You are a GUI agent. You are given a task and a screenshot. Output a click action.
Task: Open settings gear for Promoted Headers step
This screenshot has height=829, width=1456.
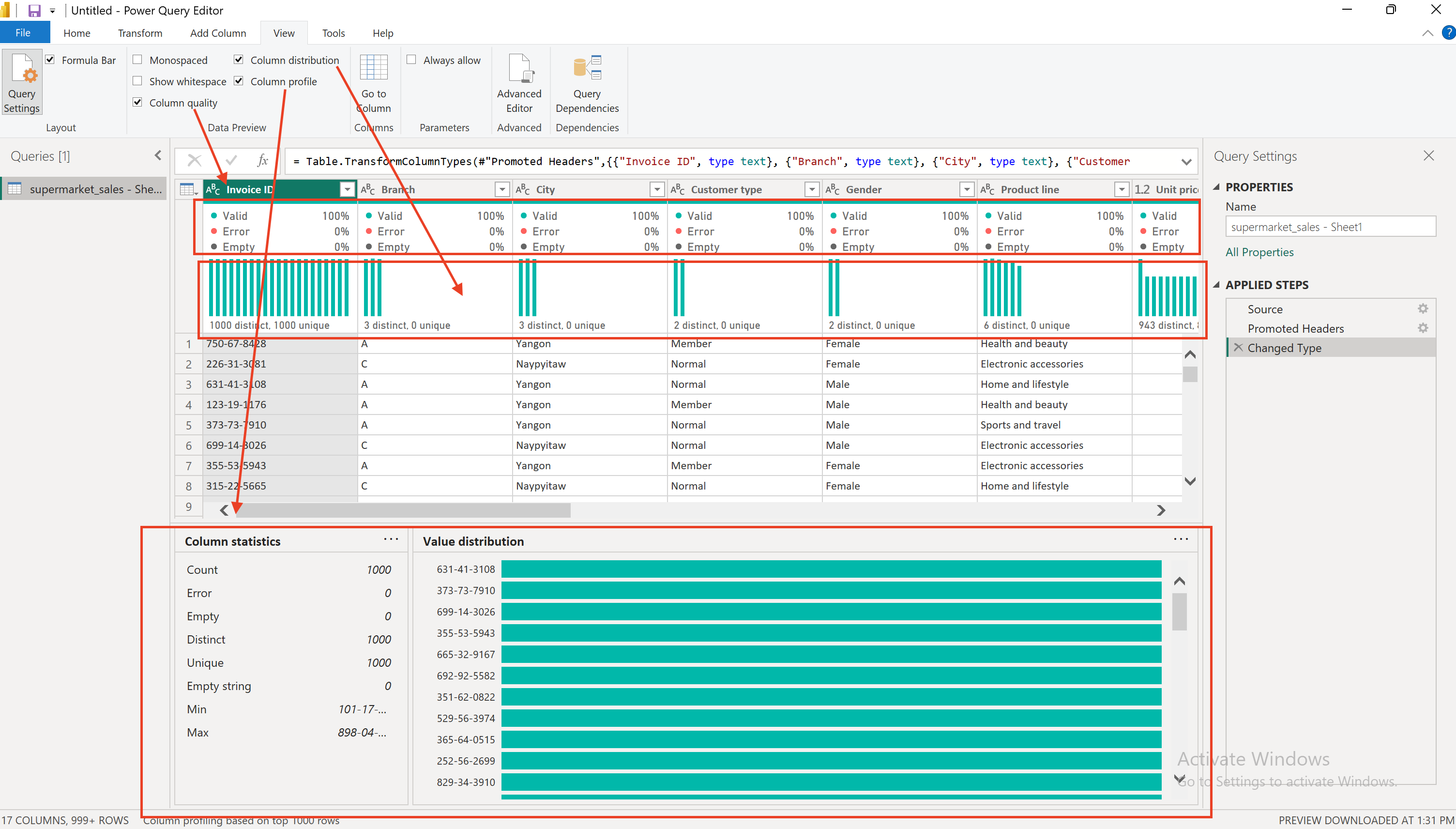pos(1423,328)
